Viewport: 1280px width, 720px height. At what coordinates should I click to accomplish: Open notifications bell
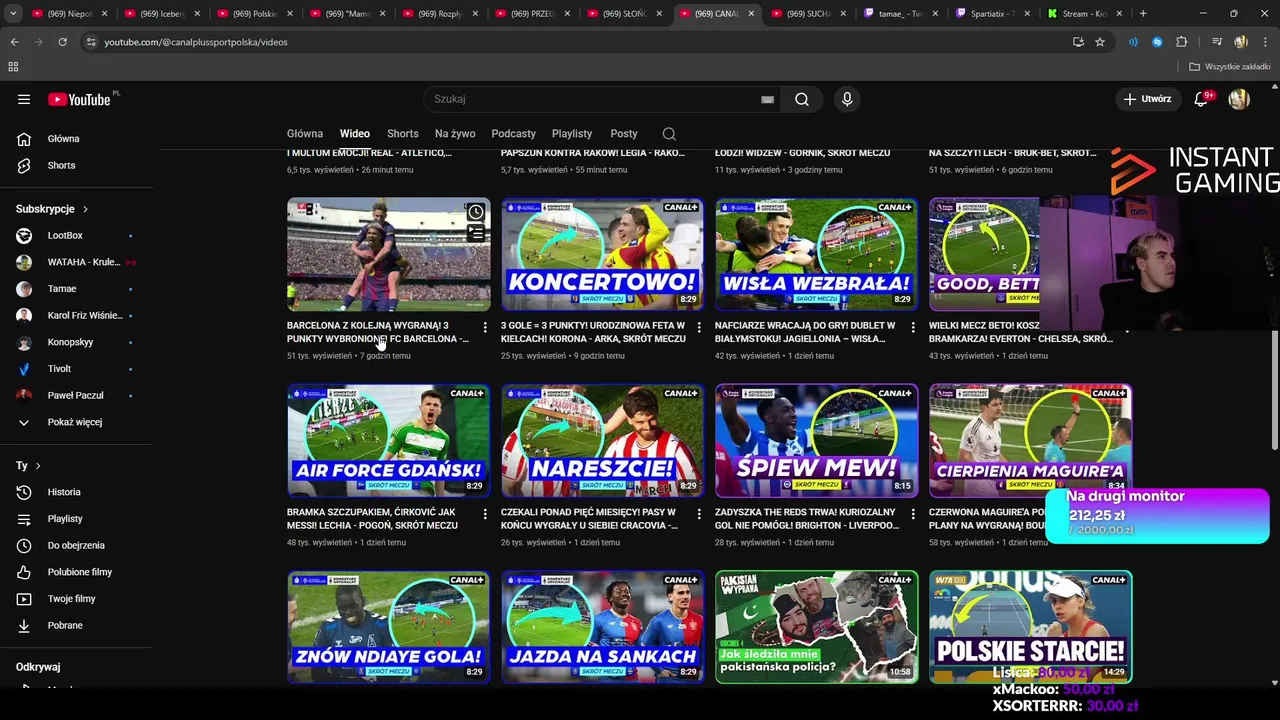point(1202,99)
